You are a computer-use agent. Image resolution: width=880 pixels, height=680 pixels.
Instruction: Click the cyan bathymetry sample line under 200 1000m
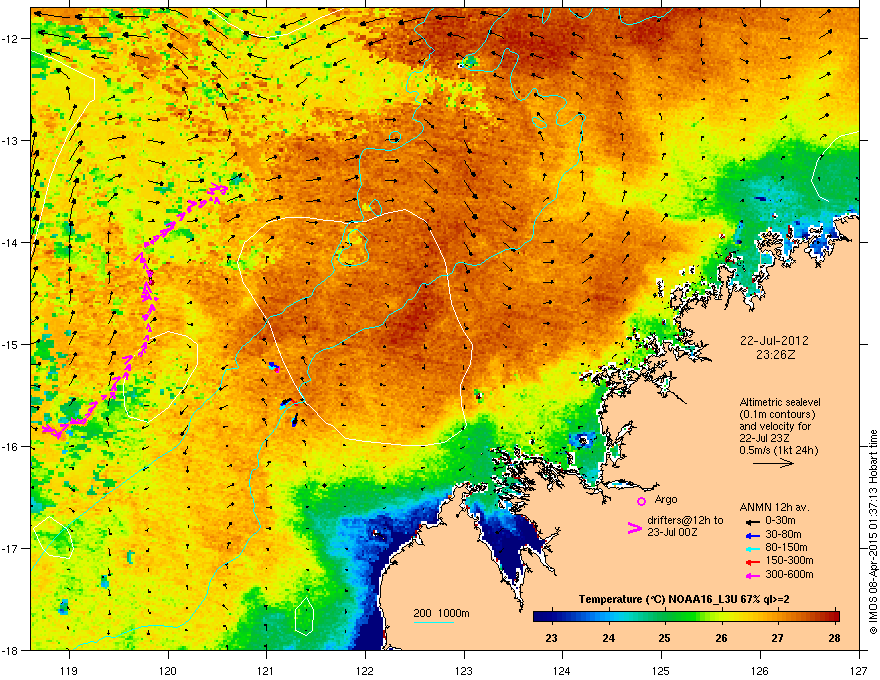coord(433,622)
